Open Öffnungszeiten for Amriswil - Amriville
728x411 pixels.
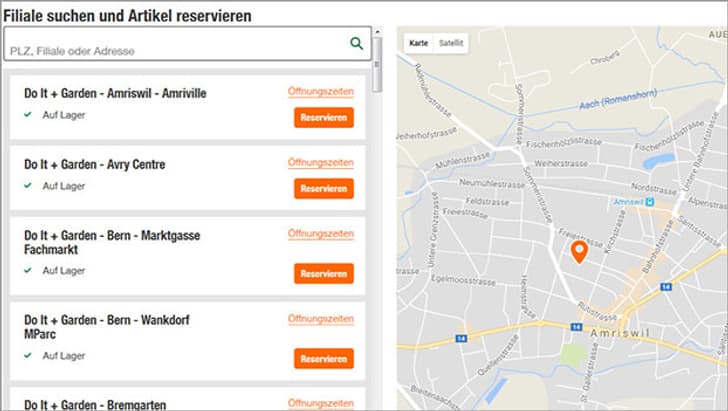[321, 91]
